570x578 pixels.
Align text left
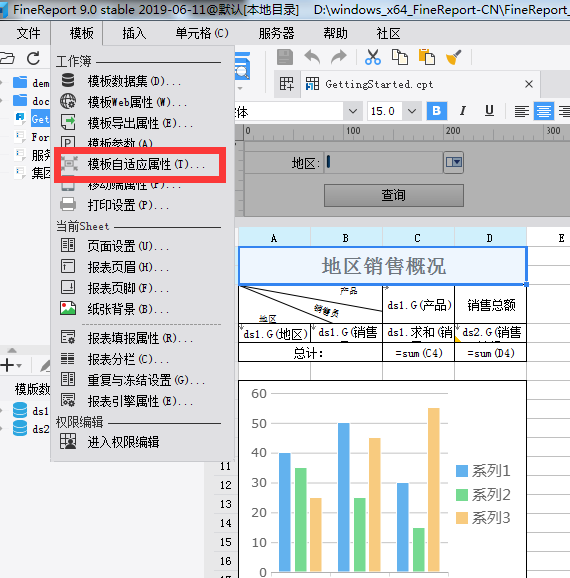click(x=522, y=111)
